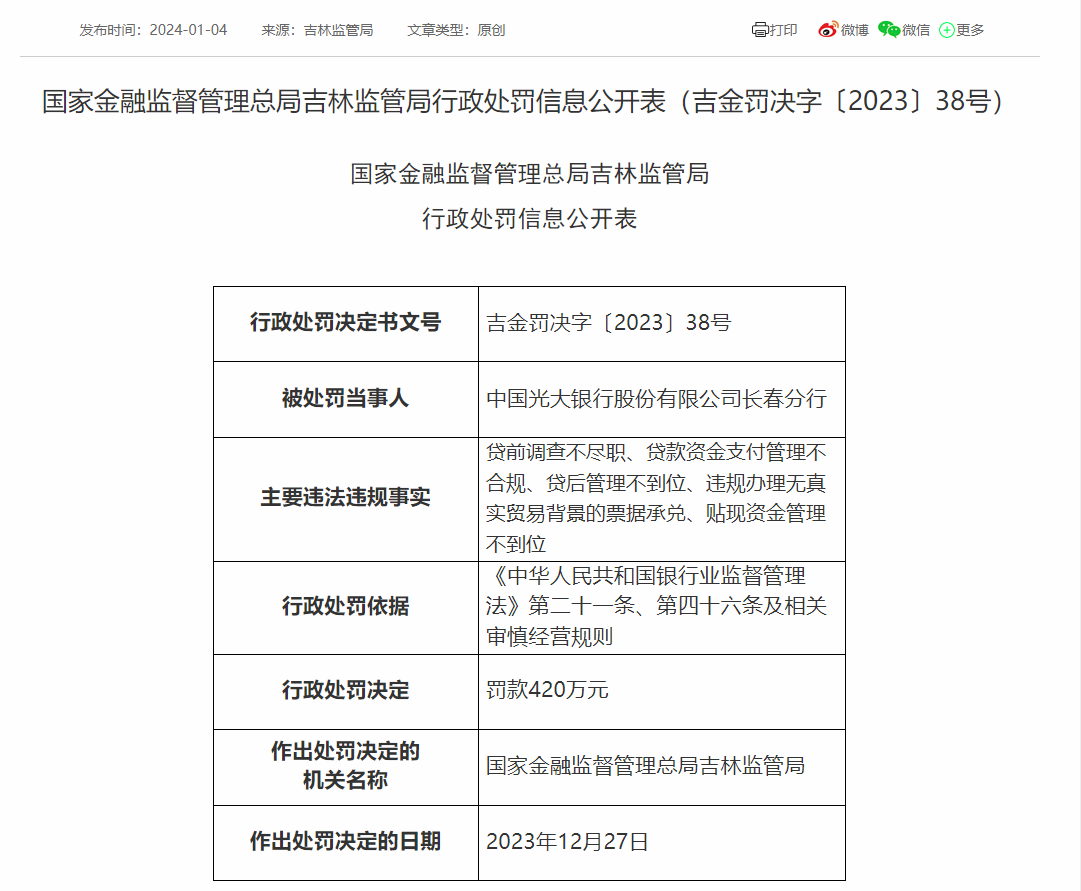Click the 行政处罚依据 header cell
1081x891 pixels.
(346, 608)
